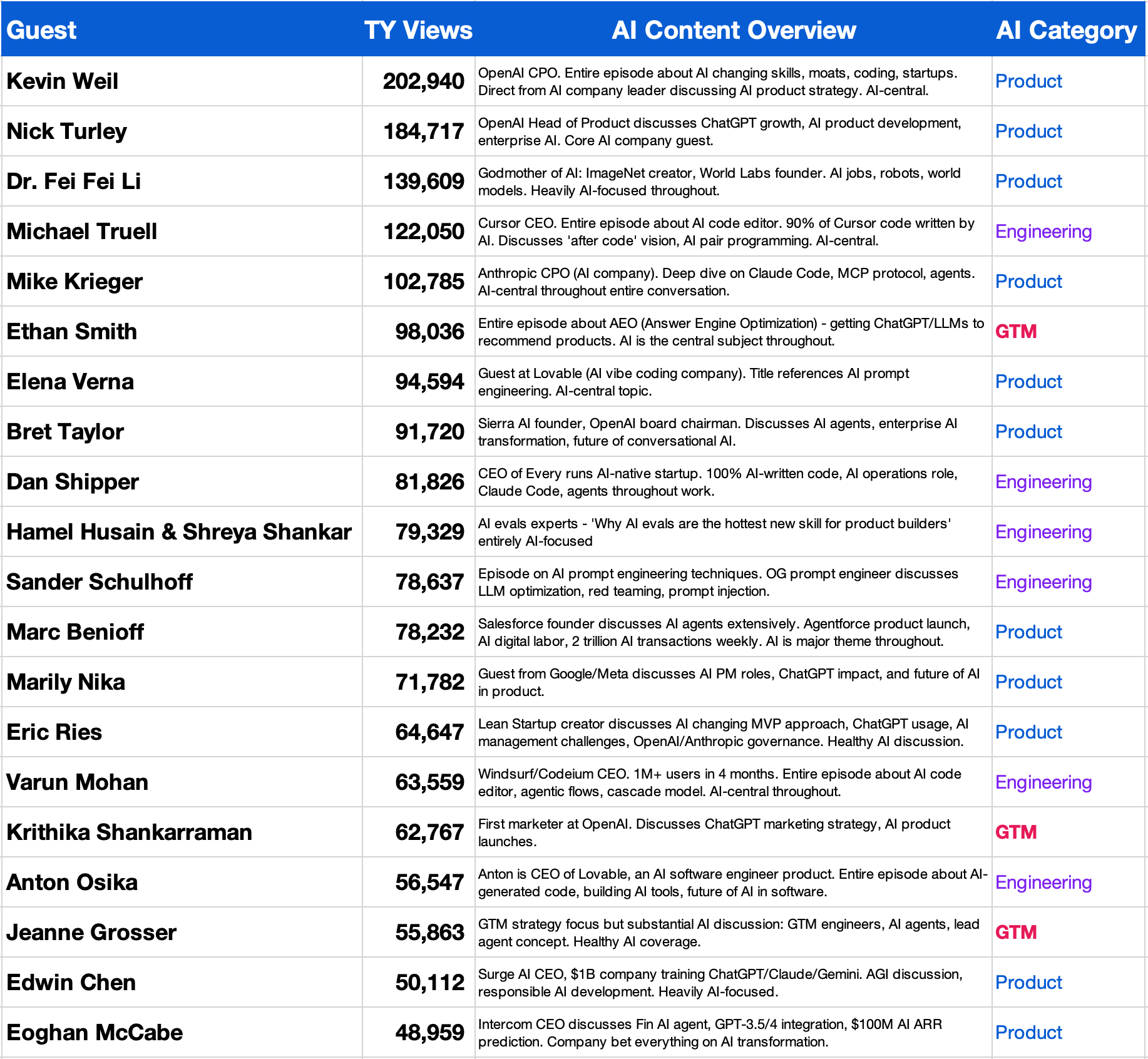The width and height of the screenshot is (1148, 1059).
Task: Click the 79,329 views value
Action: [430, 532]
